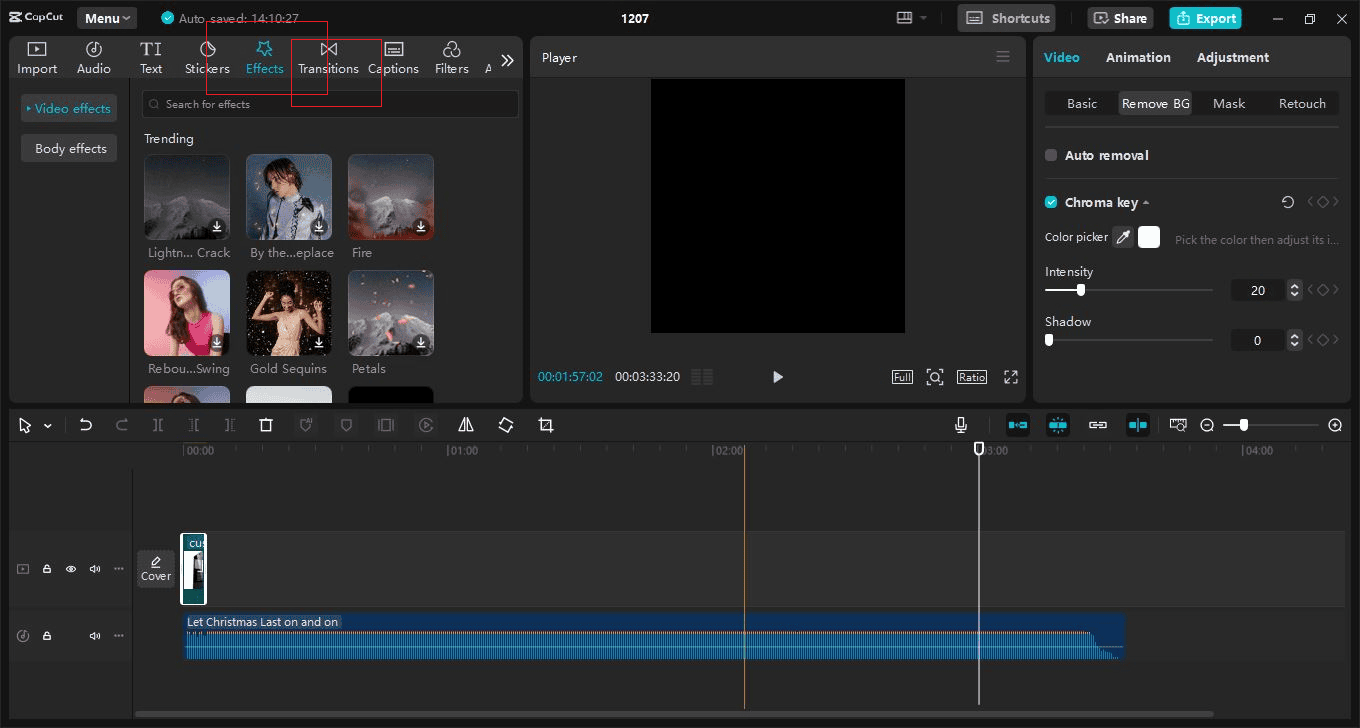Image resolution: width=1360 pixels, height=728 pixels.
Task: Uncheck the Chroma key checkbox
Action: click(x=1051, y=202)
